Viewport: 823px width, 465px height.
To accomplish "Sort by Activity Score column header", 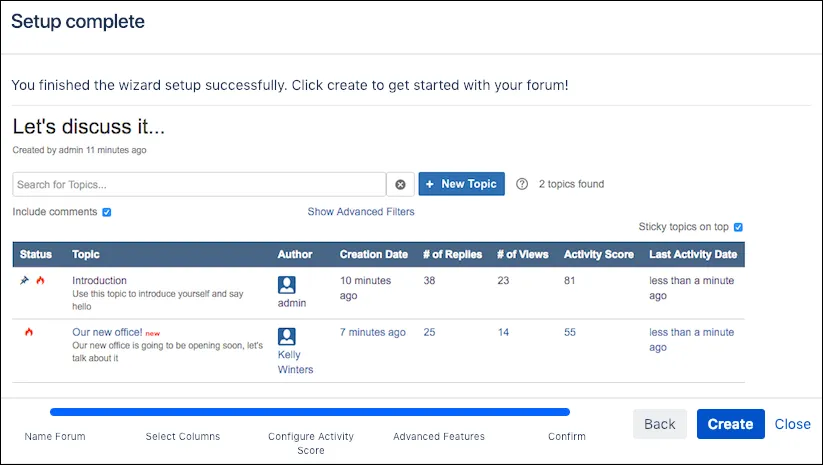I will click(599, 255).
